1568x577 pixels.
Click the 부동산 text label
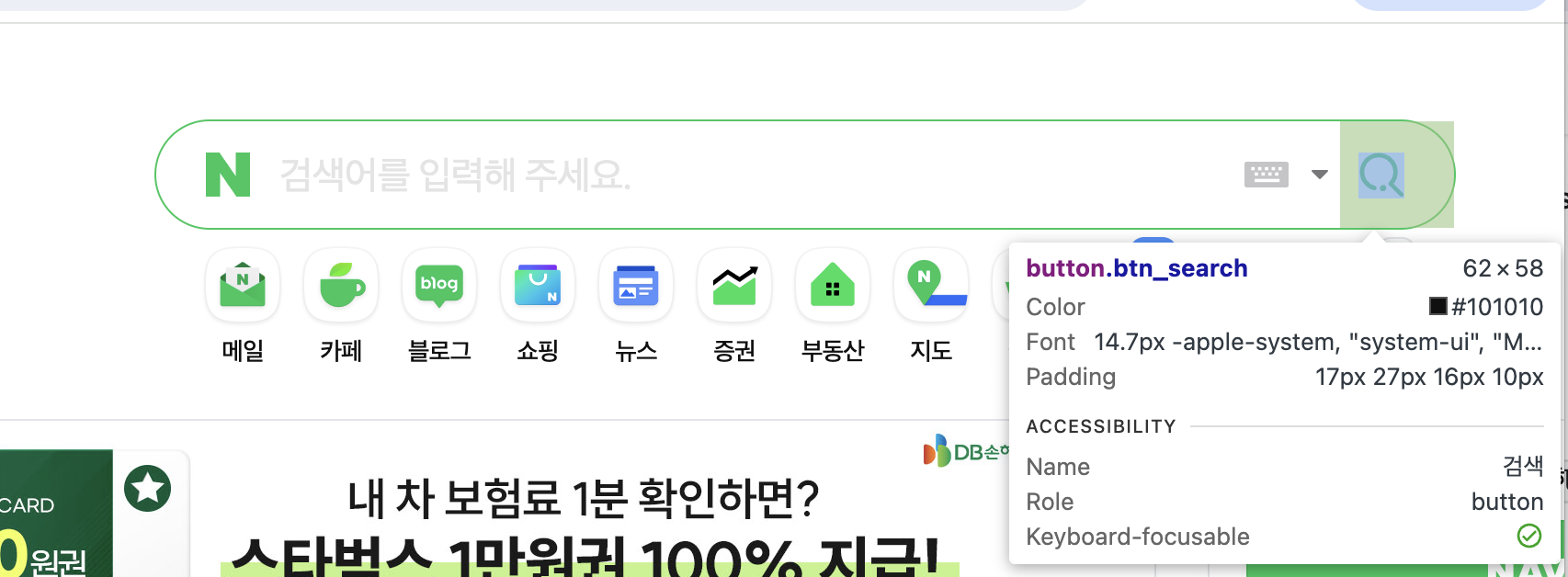[833, 351]
